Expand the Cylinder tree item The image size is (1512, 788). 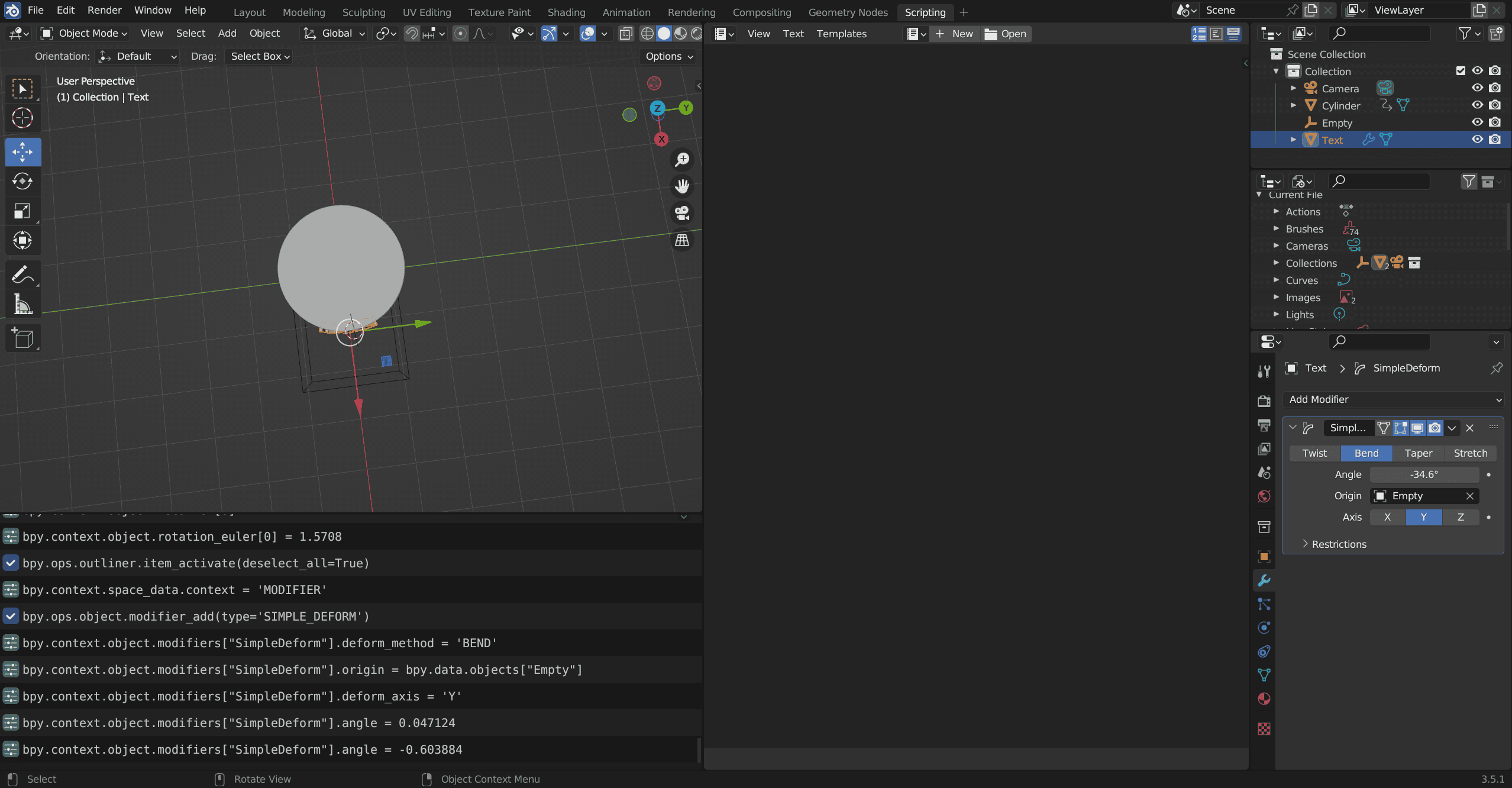click(x=1293, y=105)
